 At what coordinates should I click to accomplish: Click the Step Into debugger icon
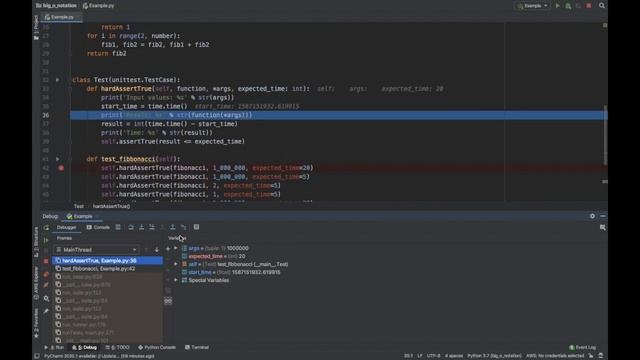(142, 227)
